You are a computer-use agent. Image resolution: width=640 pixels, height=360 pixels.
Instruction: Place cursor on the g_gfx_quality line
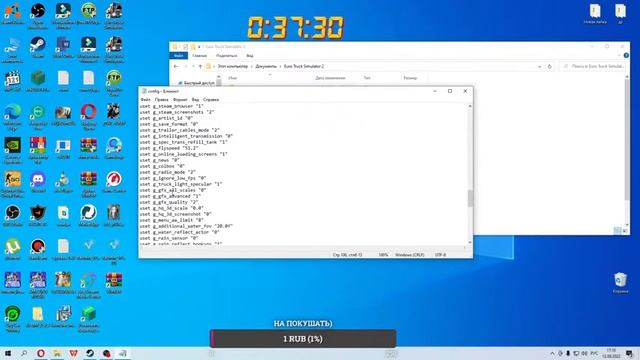[x=169, y=202]
